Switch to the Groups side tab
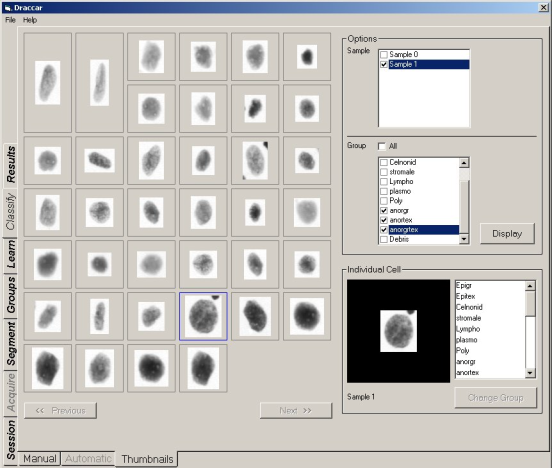 click(x=10, y=295)
